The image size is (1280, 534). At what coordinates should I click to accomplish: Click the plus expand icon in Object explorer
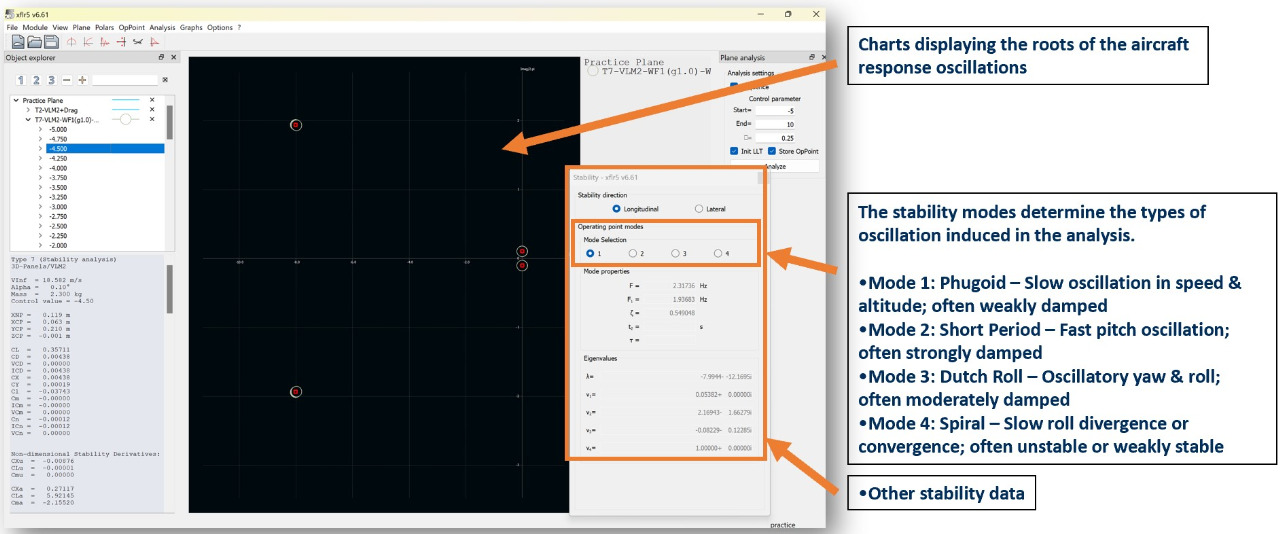click(82, 80)
